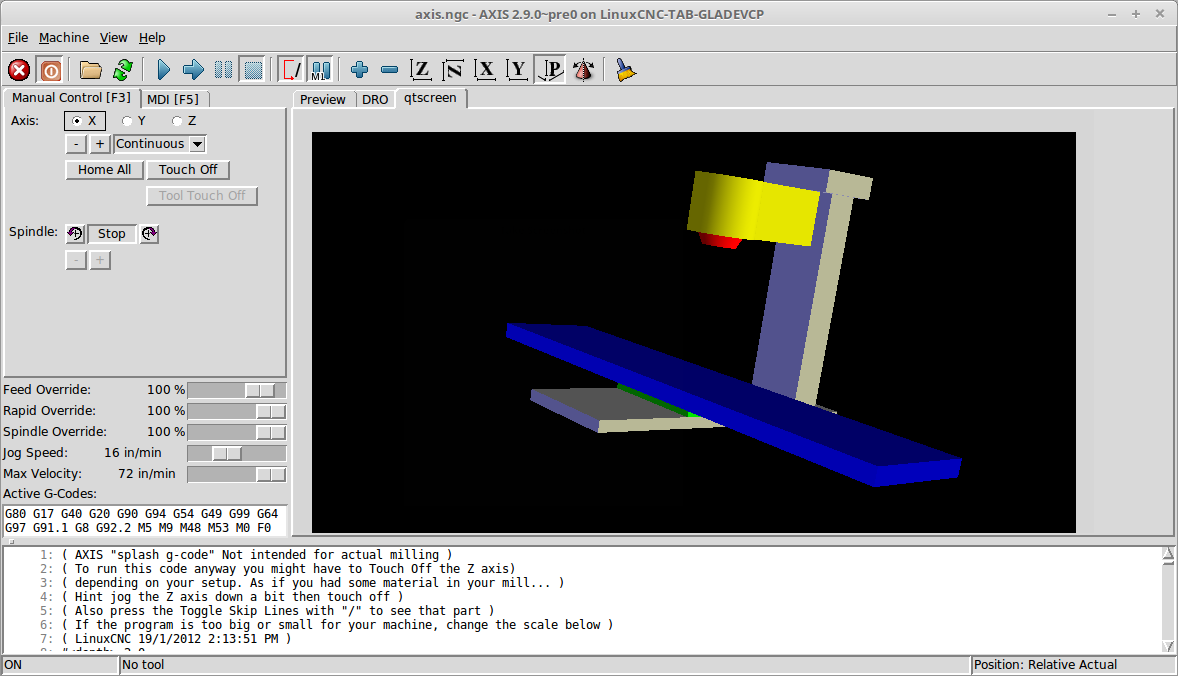This screenshot has height=676, width=1178.
Task: Open the View menu
Action: coord(113,38)
